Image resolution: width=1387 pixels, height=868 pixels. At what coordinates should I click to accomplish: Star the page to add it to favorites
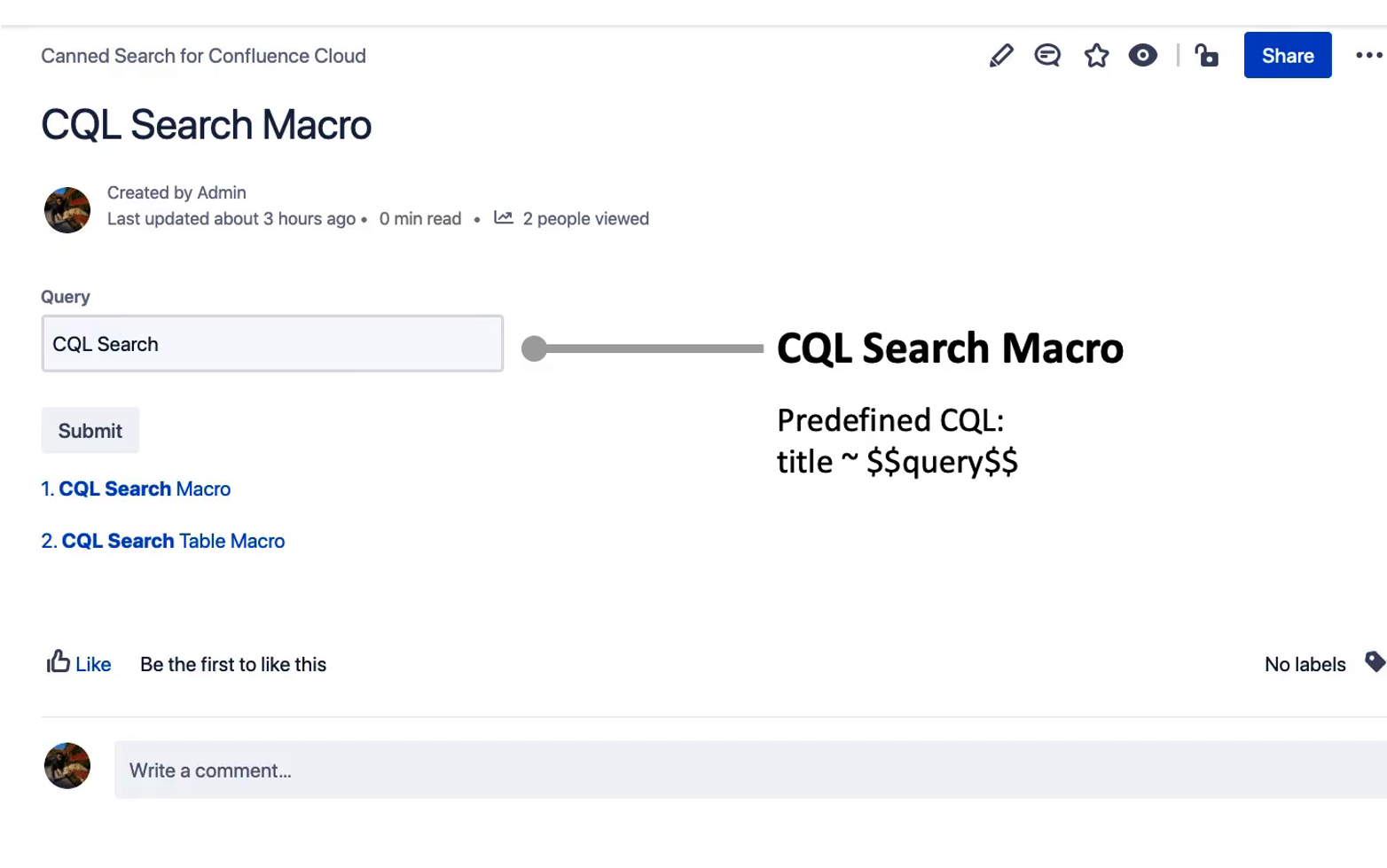point(1096,55)
